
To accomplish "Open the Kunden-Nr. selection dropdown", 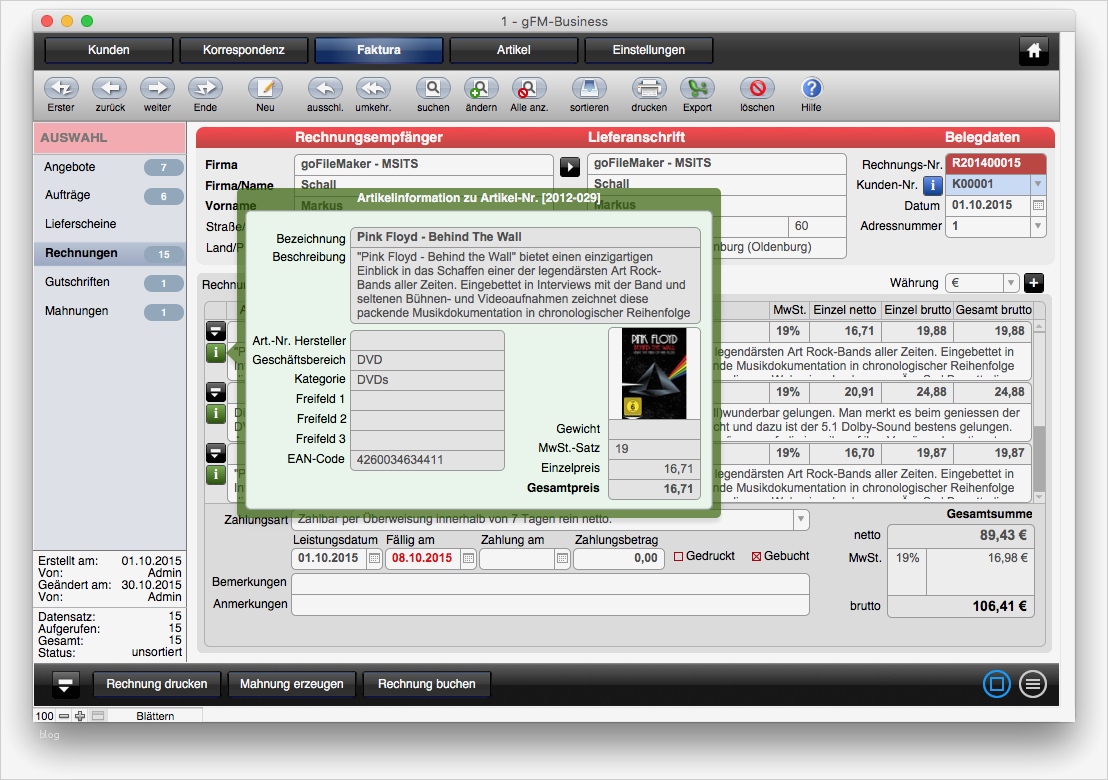I will (1036, 183).
